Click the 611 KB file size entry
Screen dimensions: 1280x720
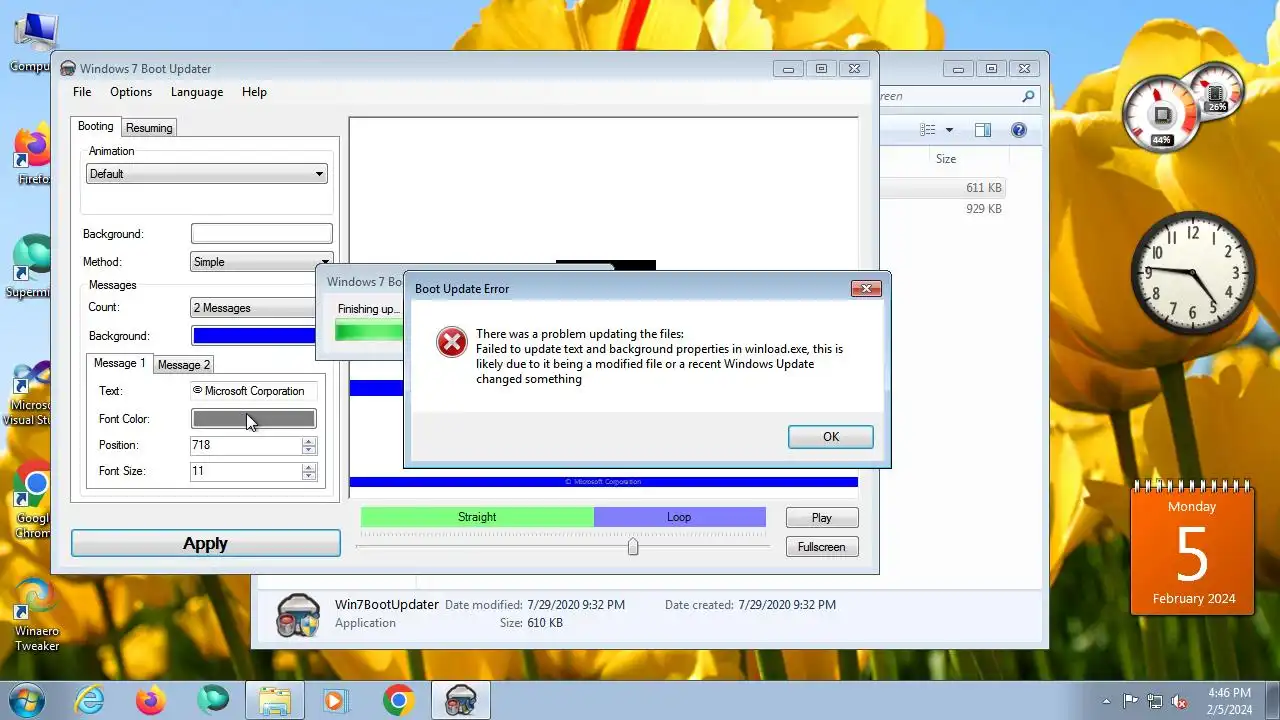point(984,188)
